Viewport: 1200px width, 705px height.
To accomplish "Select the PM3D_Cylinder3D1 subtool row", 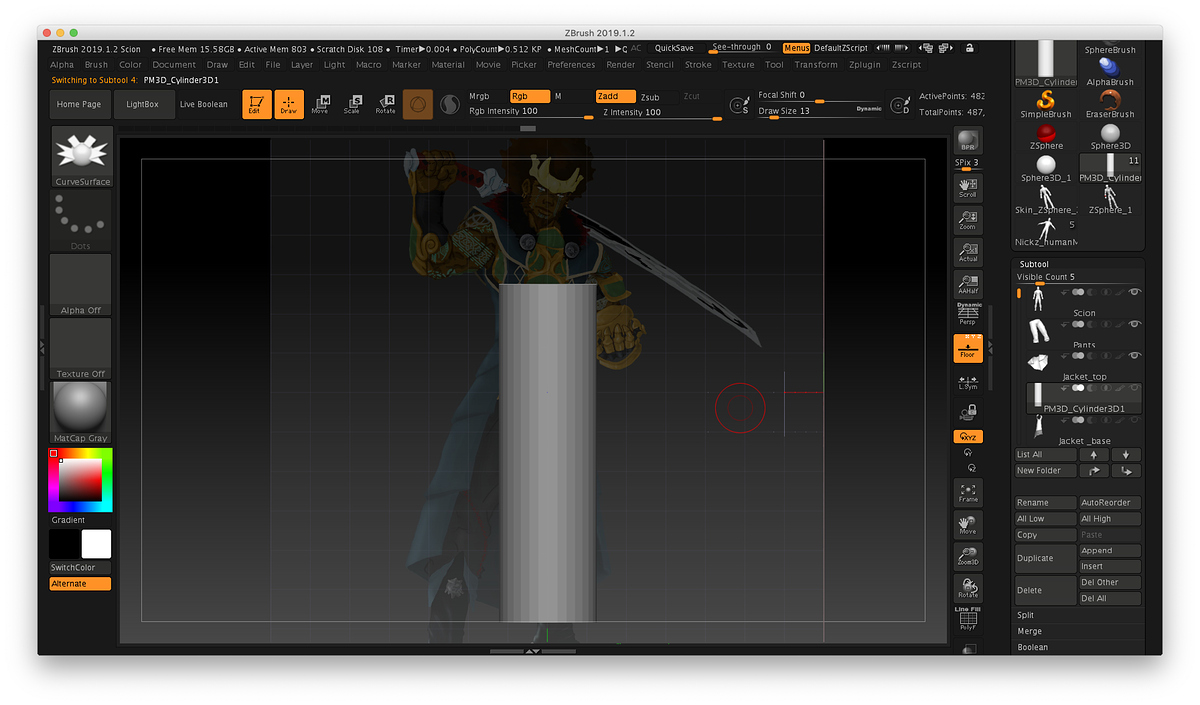I will pos(1084,397).
